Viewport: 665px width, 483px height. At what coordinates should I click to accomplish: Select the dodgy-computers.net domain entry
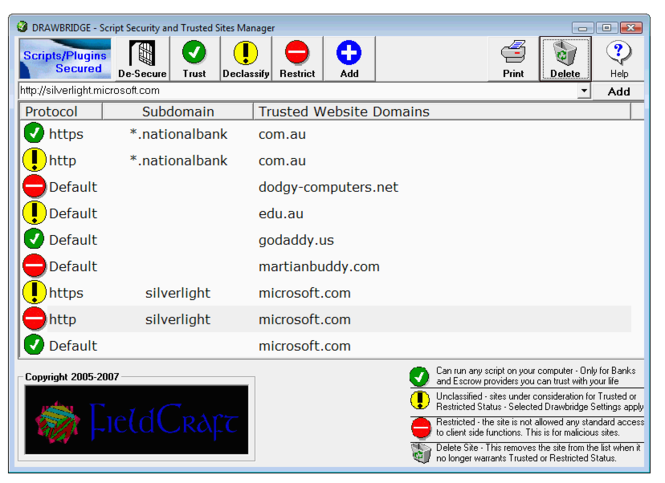pyautogui.click(x=328, y=187)
